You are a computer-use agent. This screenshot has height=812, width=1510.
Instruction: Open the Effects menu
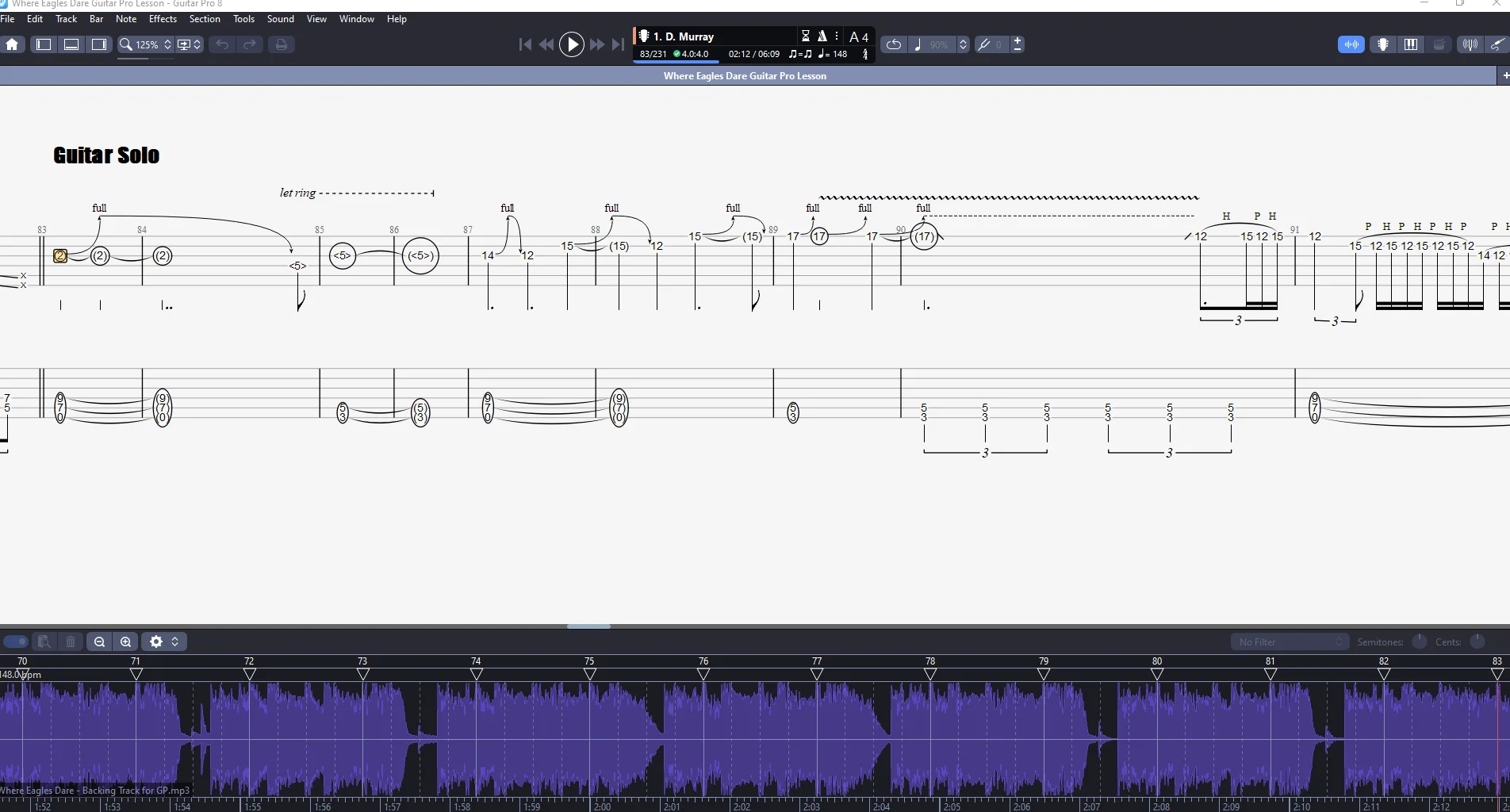click(163, 19)
